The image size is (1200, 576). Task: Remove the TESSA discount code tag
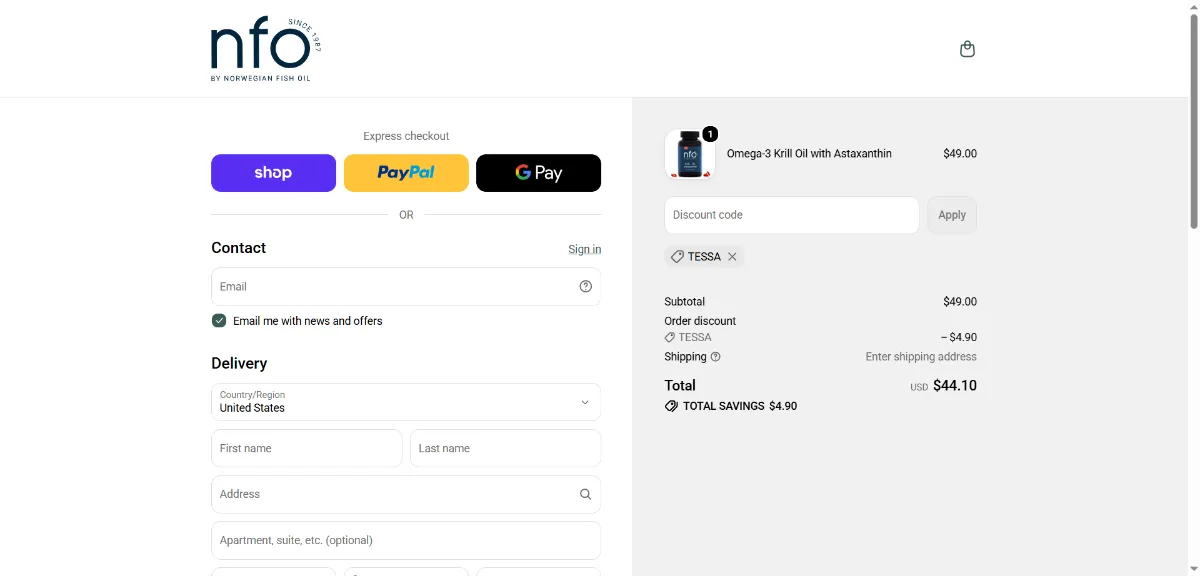[732, 257]
